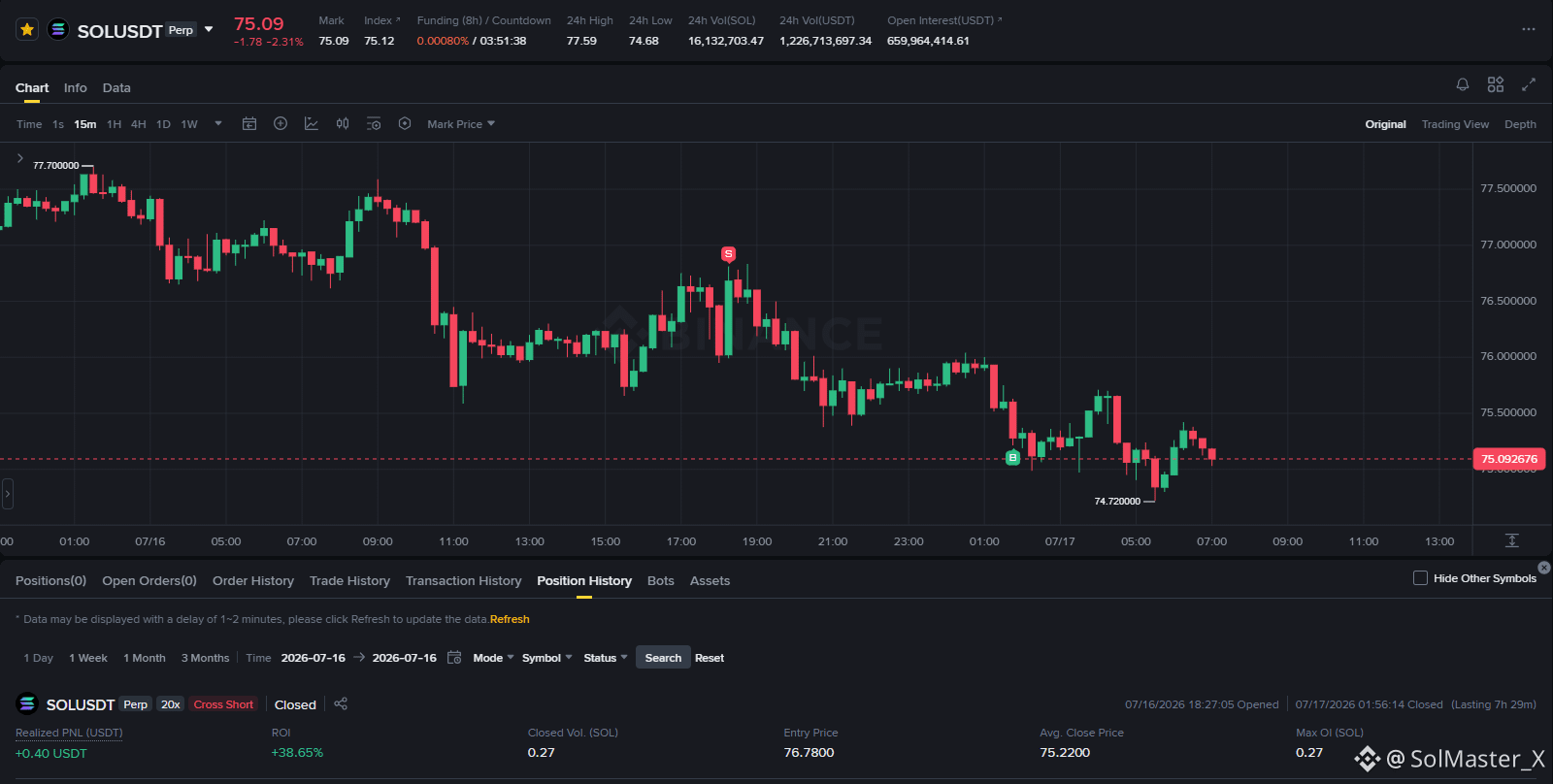Click the Refresh link

point(510,619)
